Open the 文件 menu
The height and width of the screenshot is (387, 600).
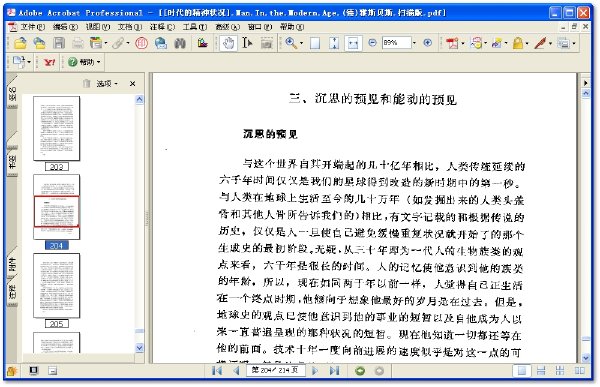click(33, 27)
